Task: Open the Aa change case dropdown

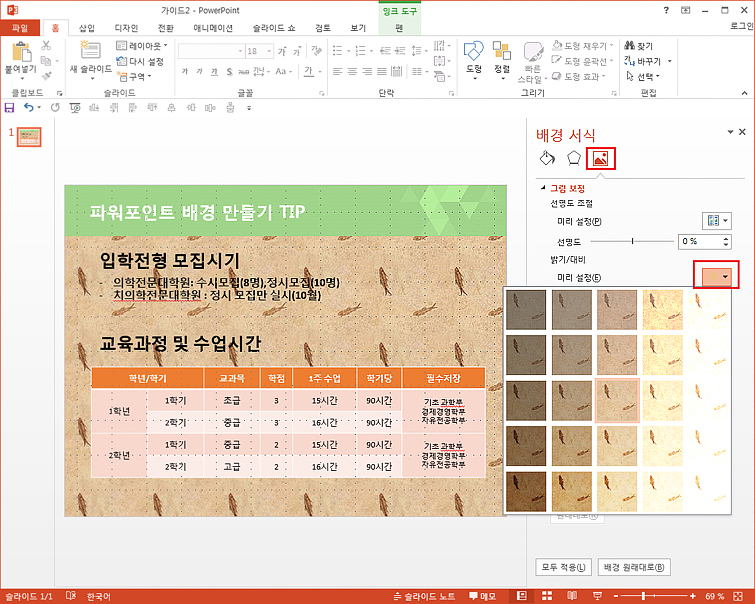Action: pos(284,71)
